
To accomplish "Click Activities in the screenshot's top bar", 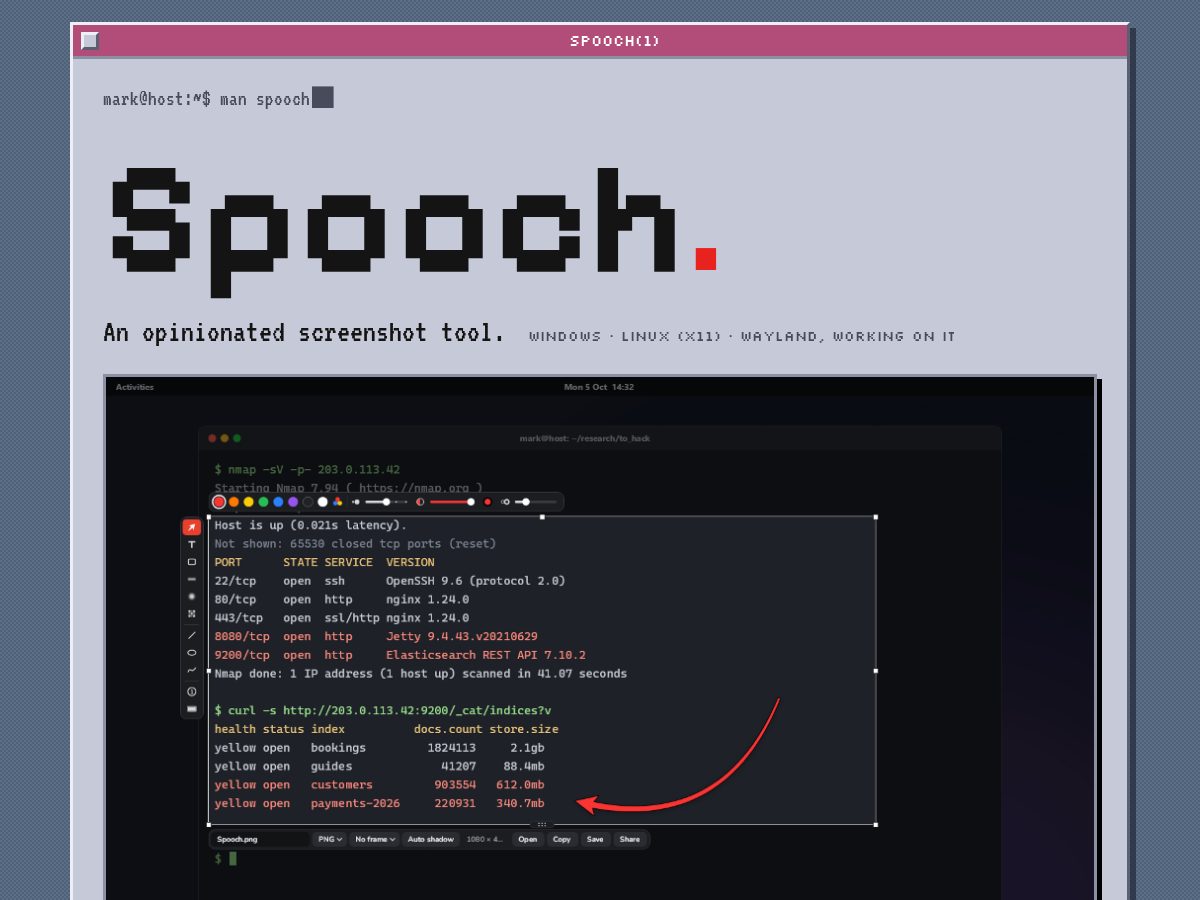I will (x=135, y=387).
